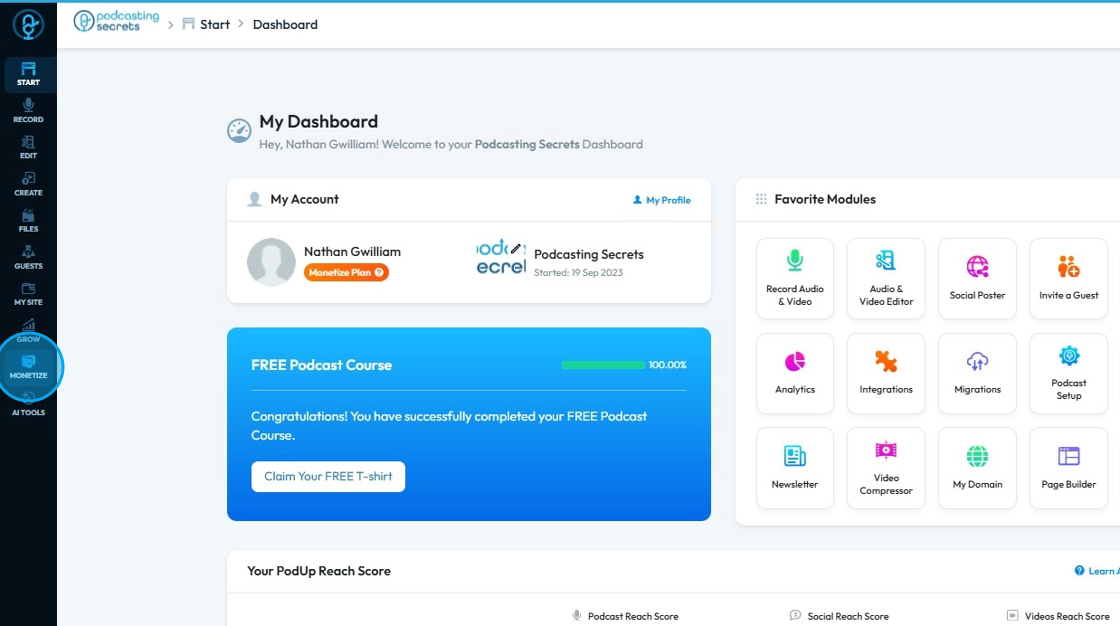The image size is (1120, 626).
Task: Click the My Account heading
Action: [304, 199]
